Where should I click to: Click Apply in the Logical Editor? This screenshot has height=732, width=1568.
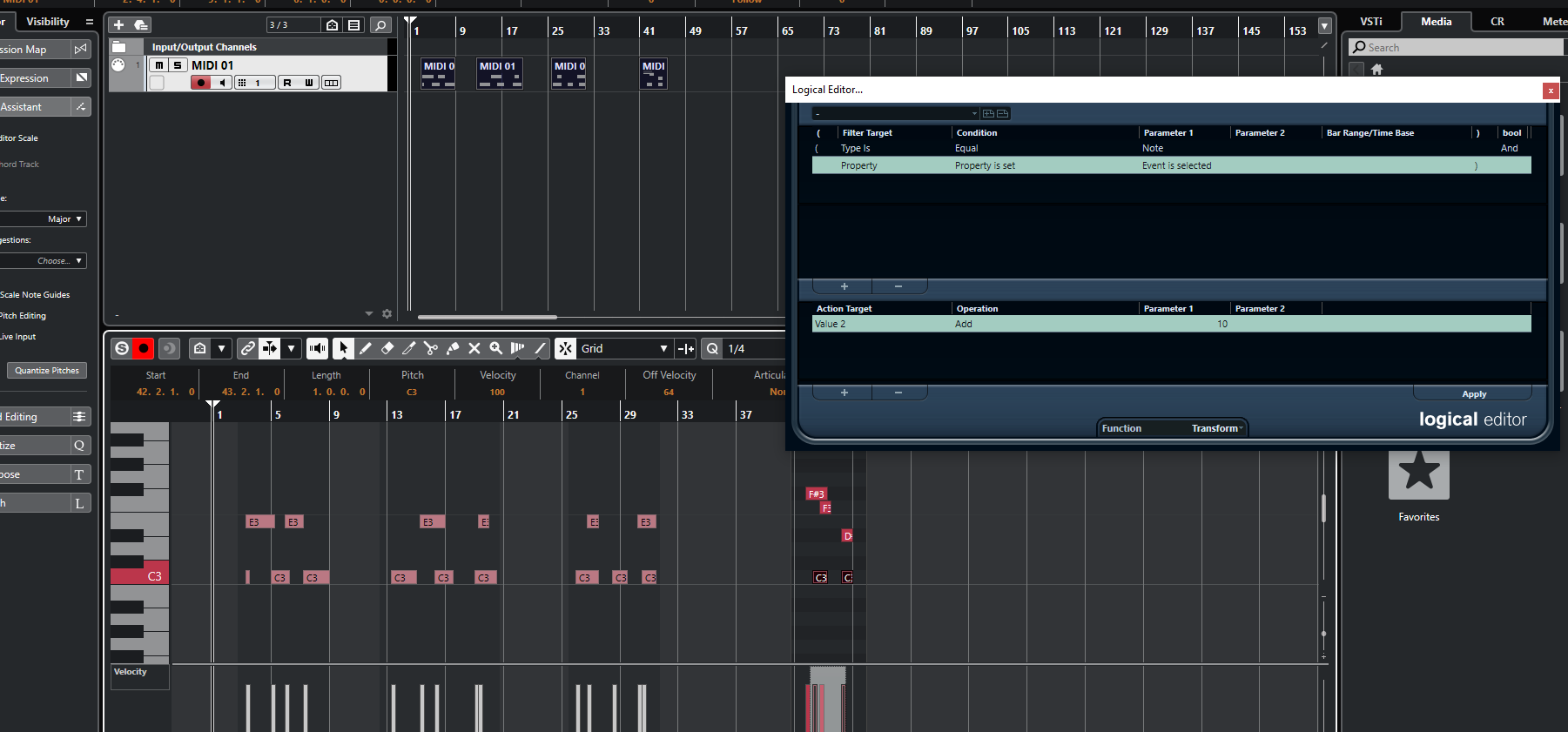coord(1474,394)
